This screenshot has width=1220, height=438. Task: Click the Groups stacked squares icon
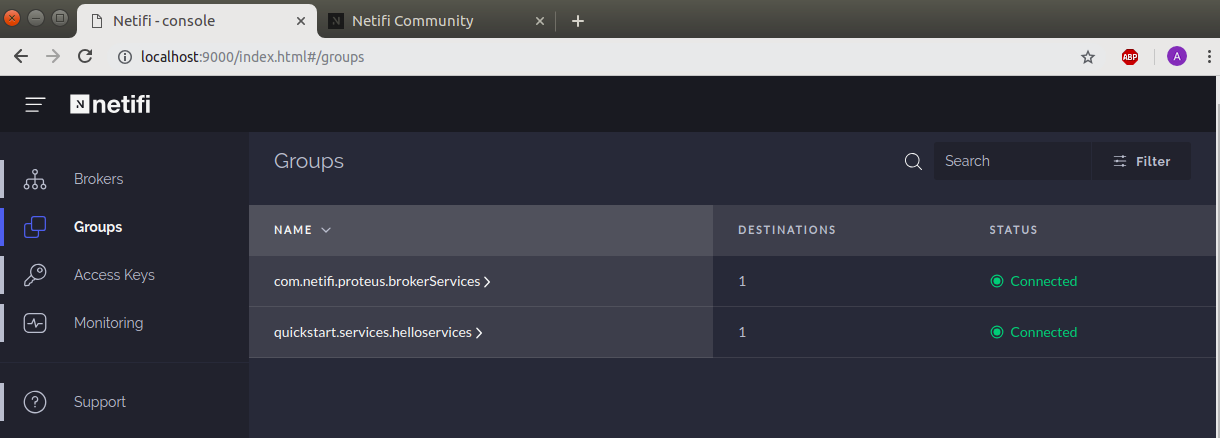[35, 228]
